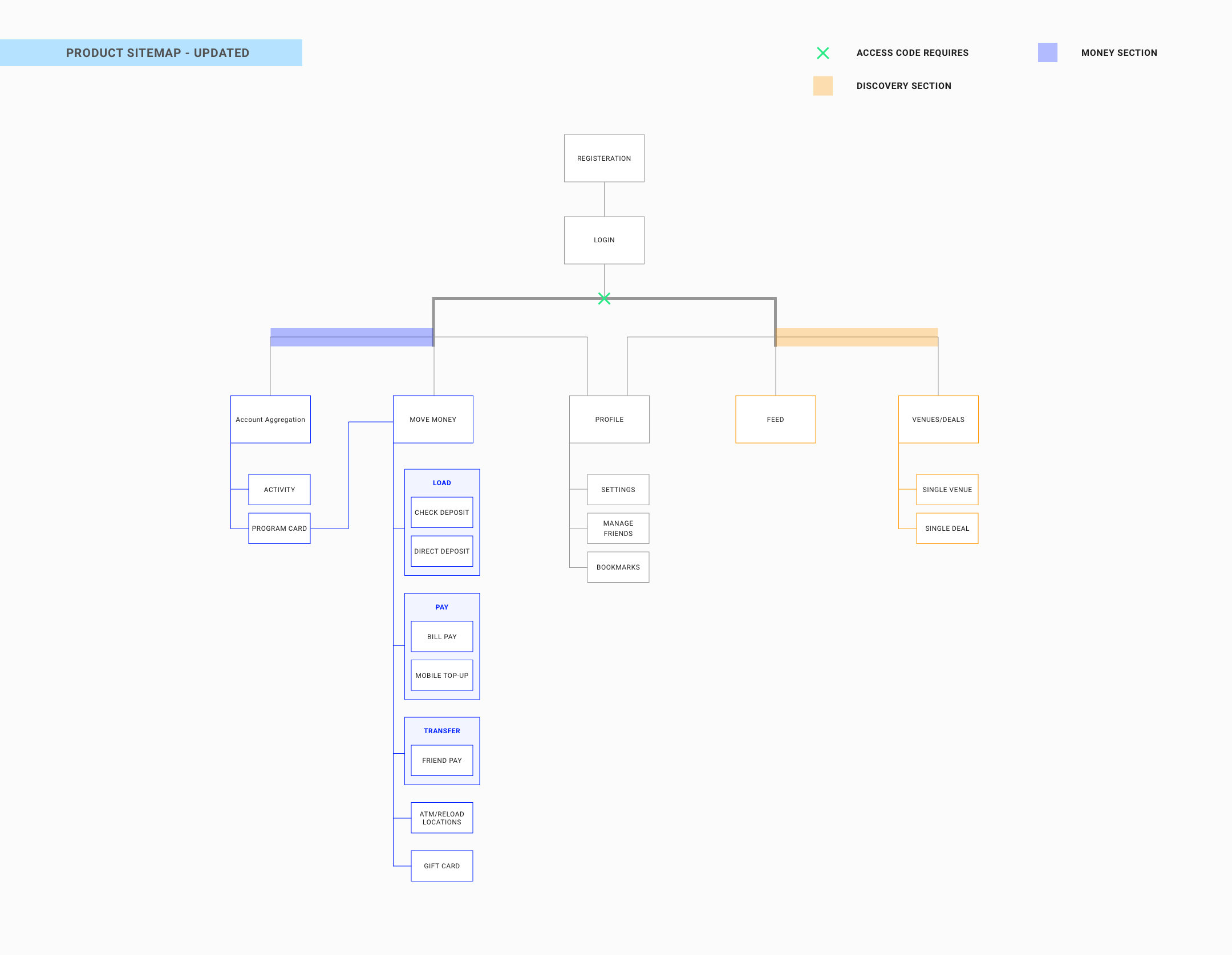Click the Venues/Deals box
1232x955 pixels.
pyautogui.click(x=938, y=420)
